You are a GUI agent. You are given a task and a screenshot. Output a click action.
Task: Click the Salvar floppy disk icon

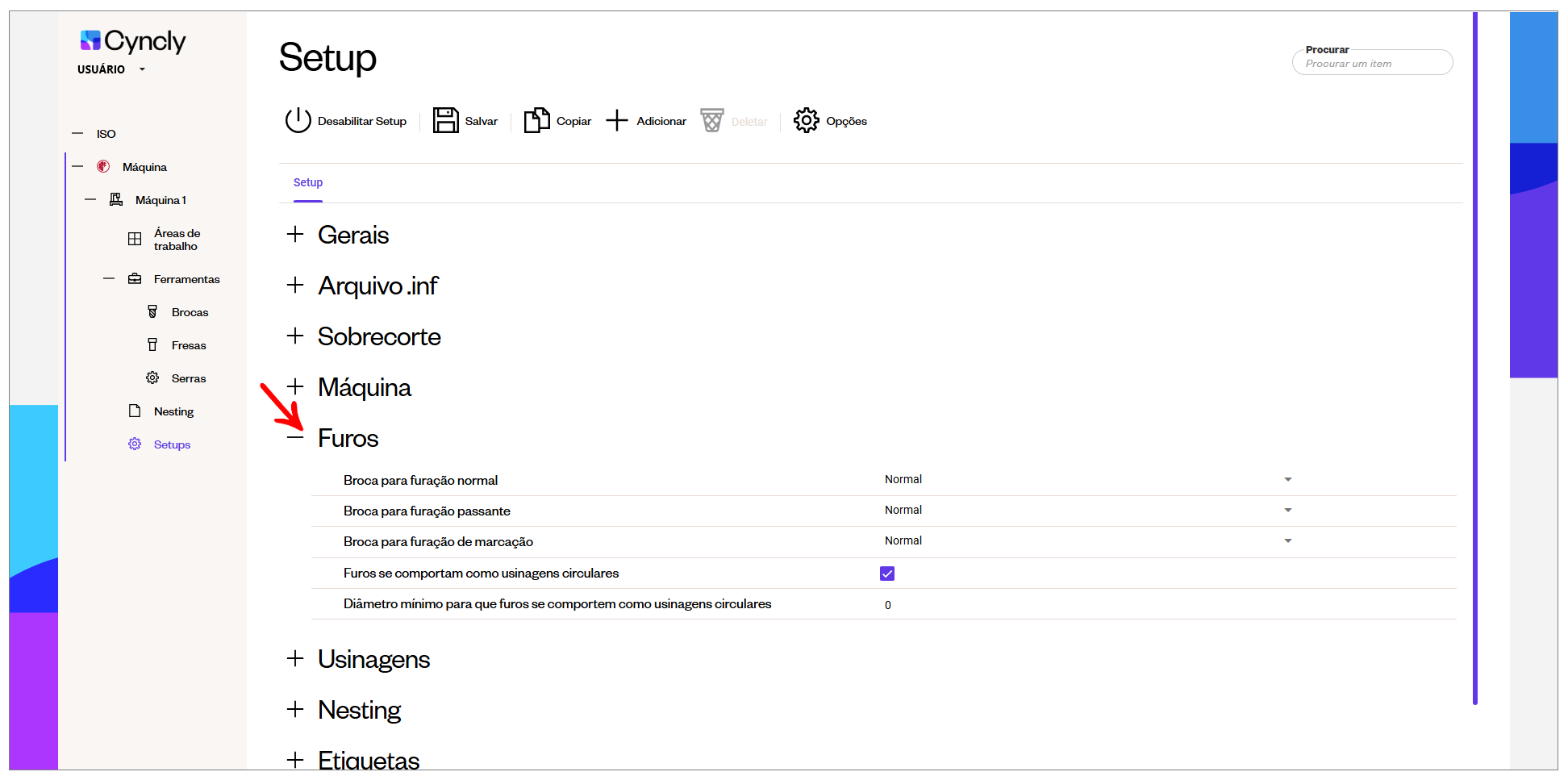[x=446, y=121]
